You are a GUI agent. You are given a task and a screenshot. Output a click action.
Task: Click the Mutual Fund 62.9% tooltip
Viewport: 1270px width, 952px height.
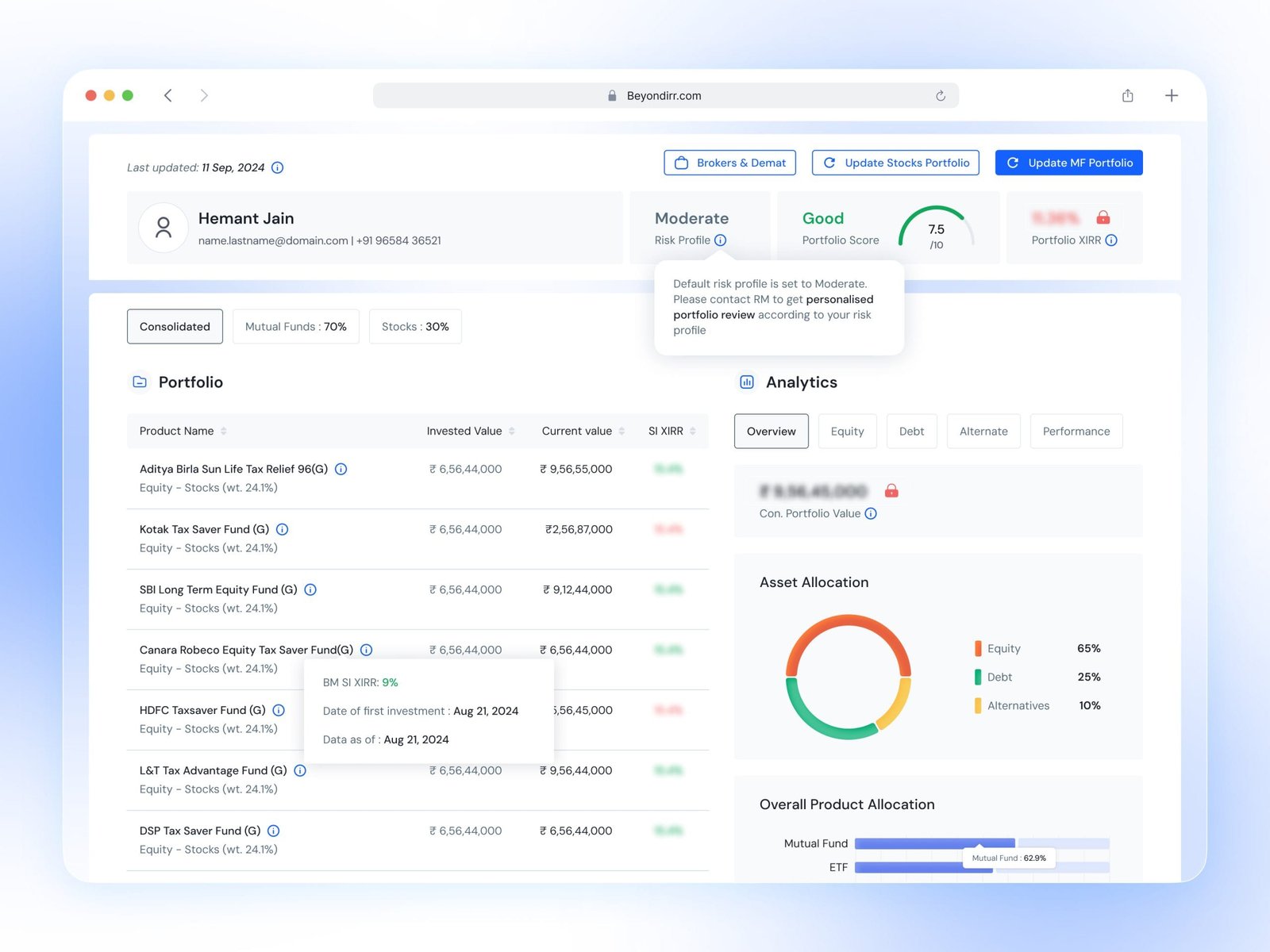point(1009,858)
